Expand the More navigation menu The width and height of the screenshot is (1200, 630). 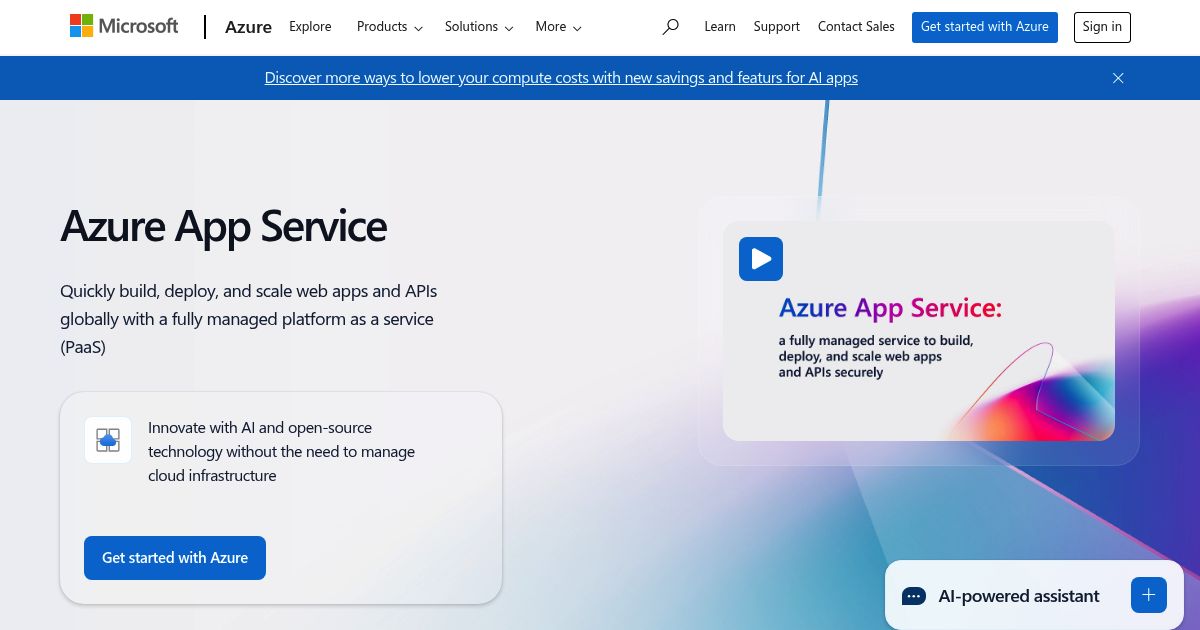tap(558, 27)
